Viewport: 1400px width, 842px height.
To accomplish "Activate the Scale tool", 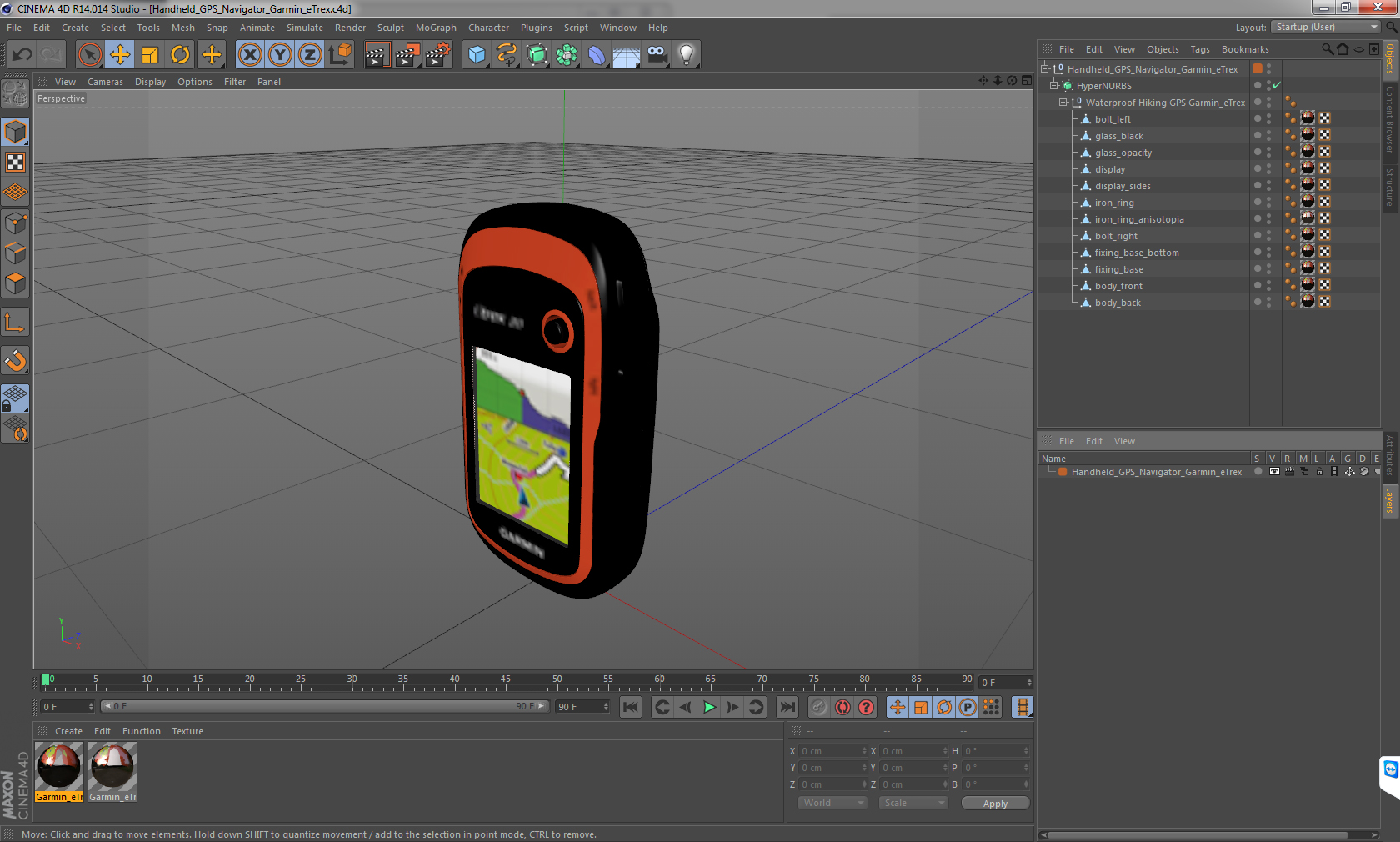I will click(x=150, y=55).
